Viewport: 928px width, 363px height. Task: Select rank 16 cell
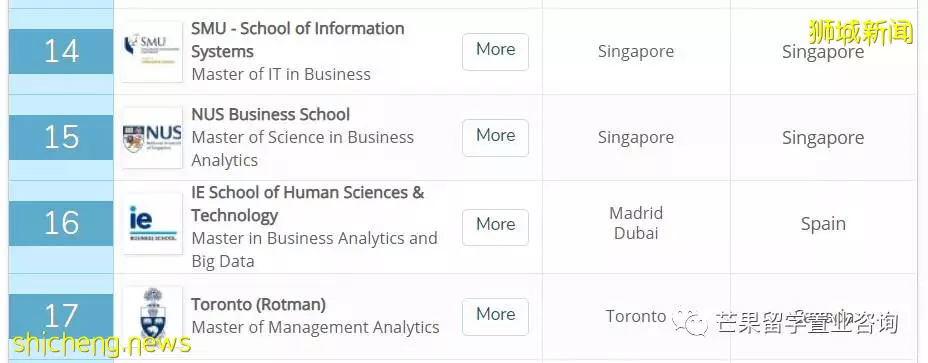click(61, 223)
